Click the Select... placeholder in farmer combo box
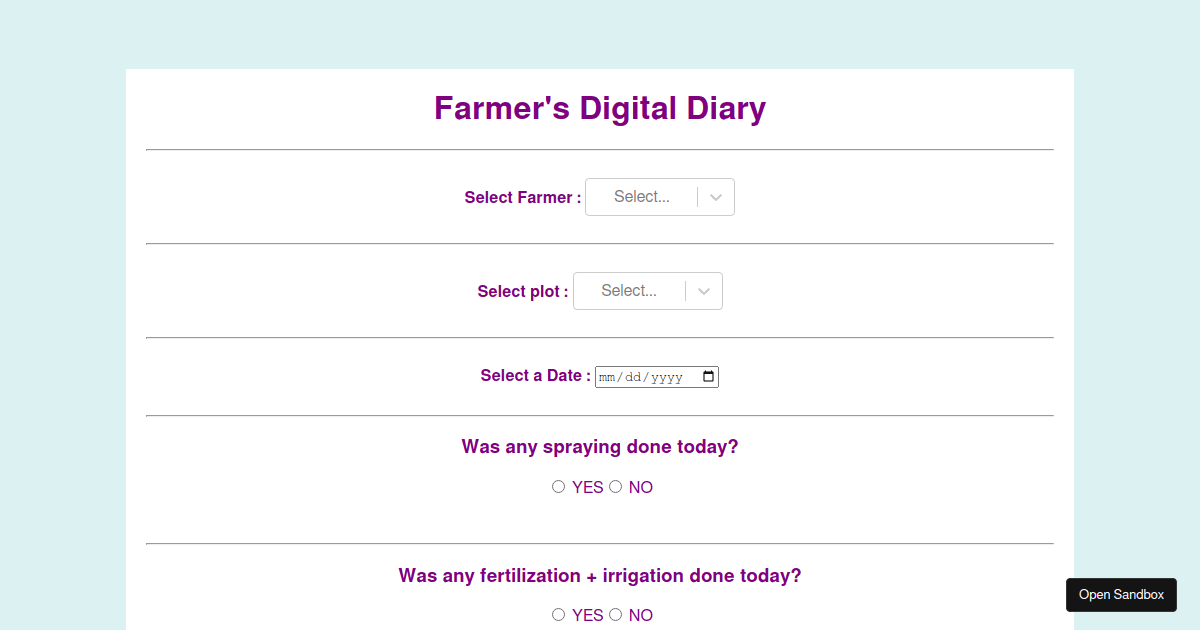Viewport: 1200px width, 630px height. click(x=641, y=196)
